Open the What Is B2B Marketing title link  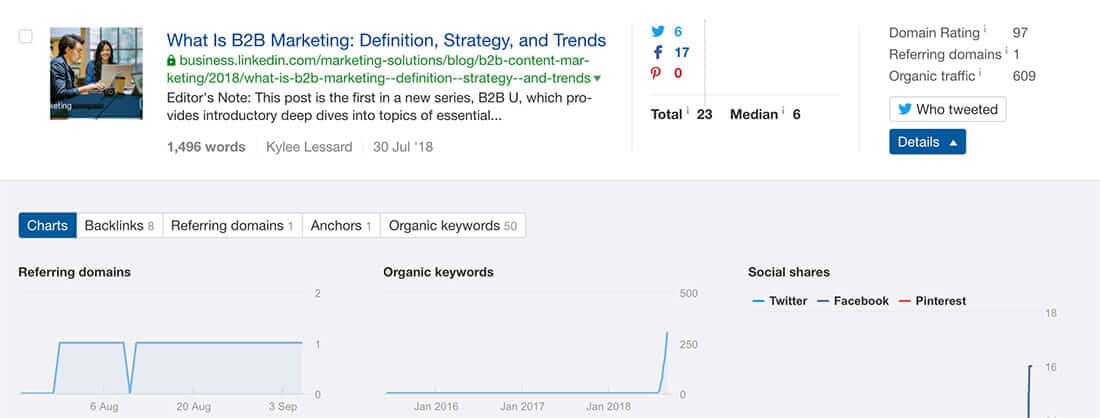[x=386, y=40]
